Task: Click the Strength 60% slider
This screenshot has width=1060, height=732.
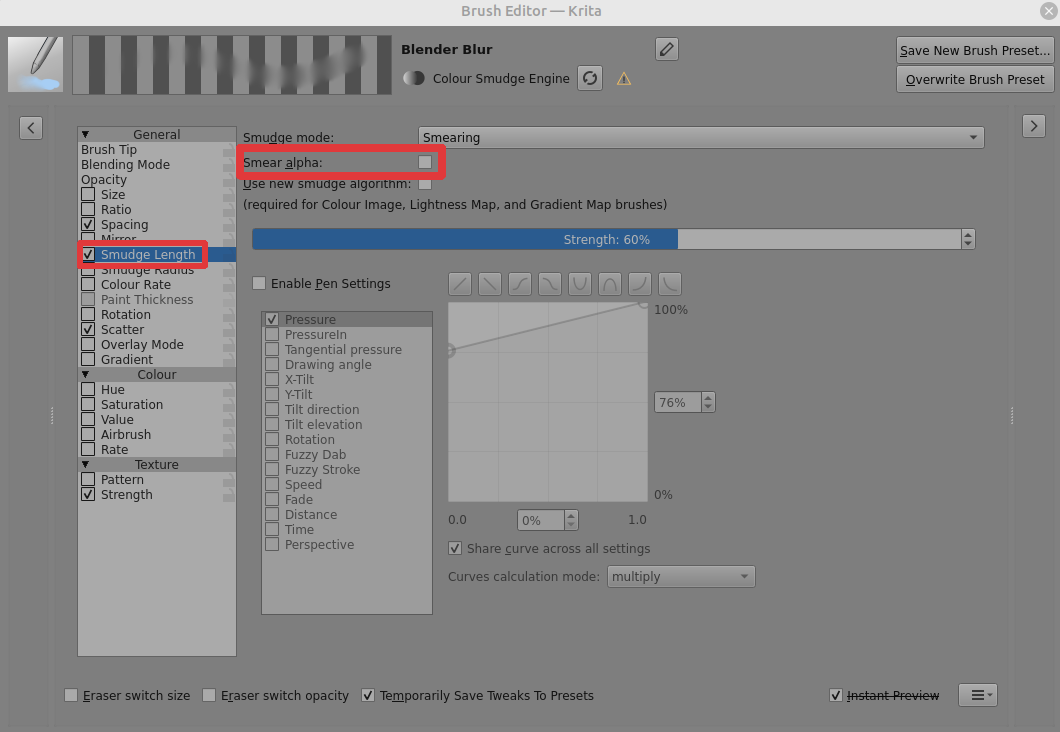Action: point(606,239)
